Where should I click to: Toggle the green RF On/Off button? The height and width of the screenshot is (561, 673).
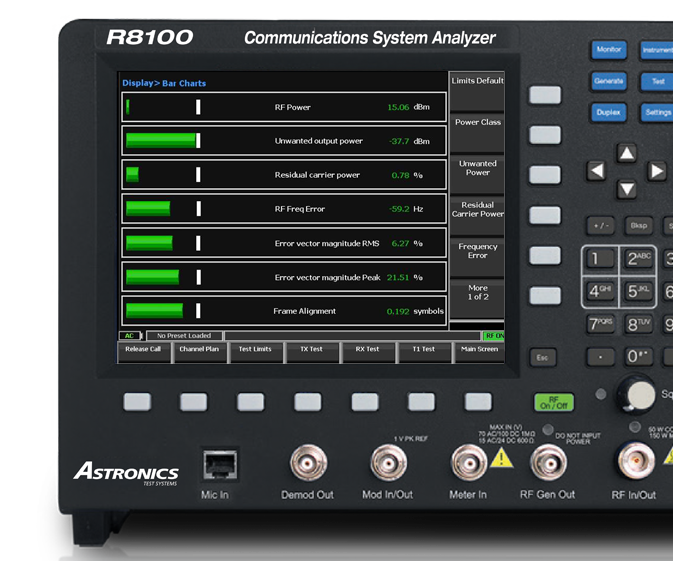pyautogui.click(x=553, y=403)
